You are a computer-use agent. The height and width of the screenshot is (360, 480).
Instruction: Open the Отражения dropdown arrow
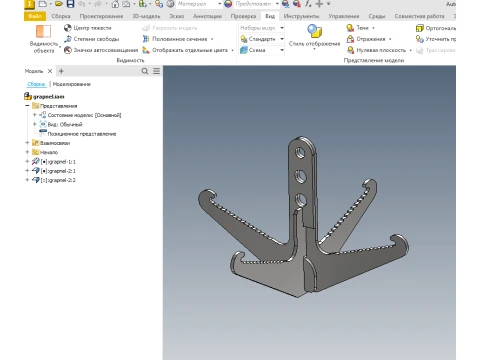click(x=390, y=39)
